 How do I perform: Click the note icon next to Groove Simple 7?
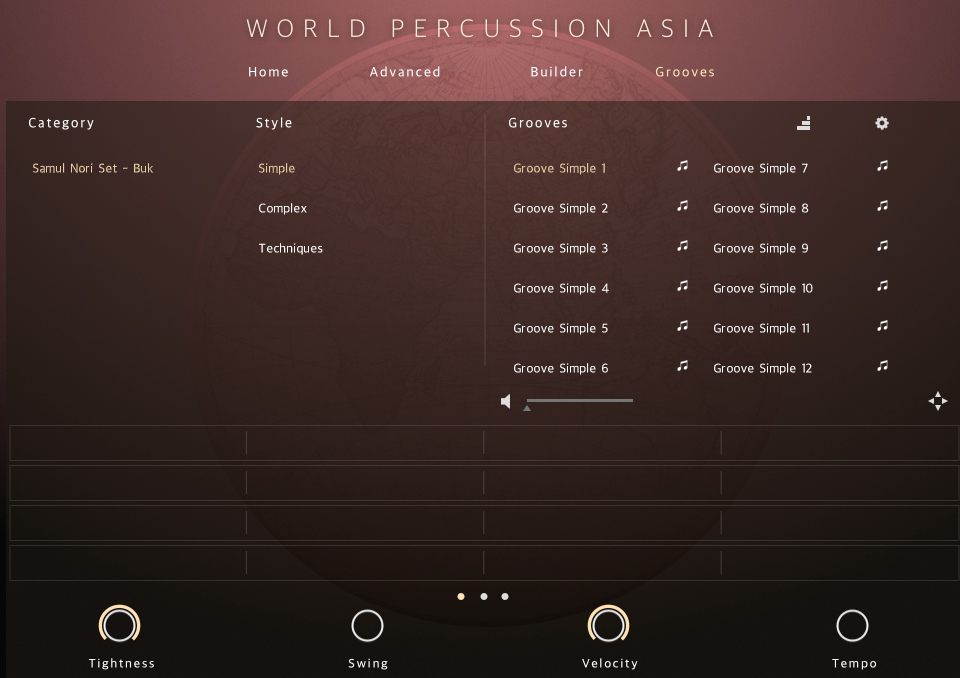pyautogui.click(x=882, y=167)
